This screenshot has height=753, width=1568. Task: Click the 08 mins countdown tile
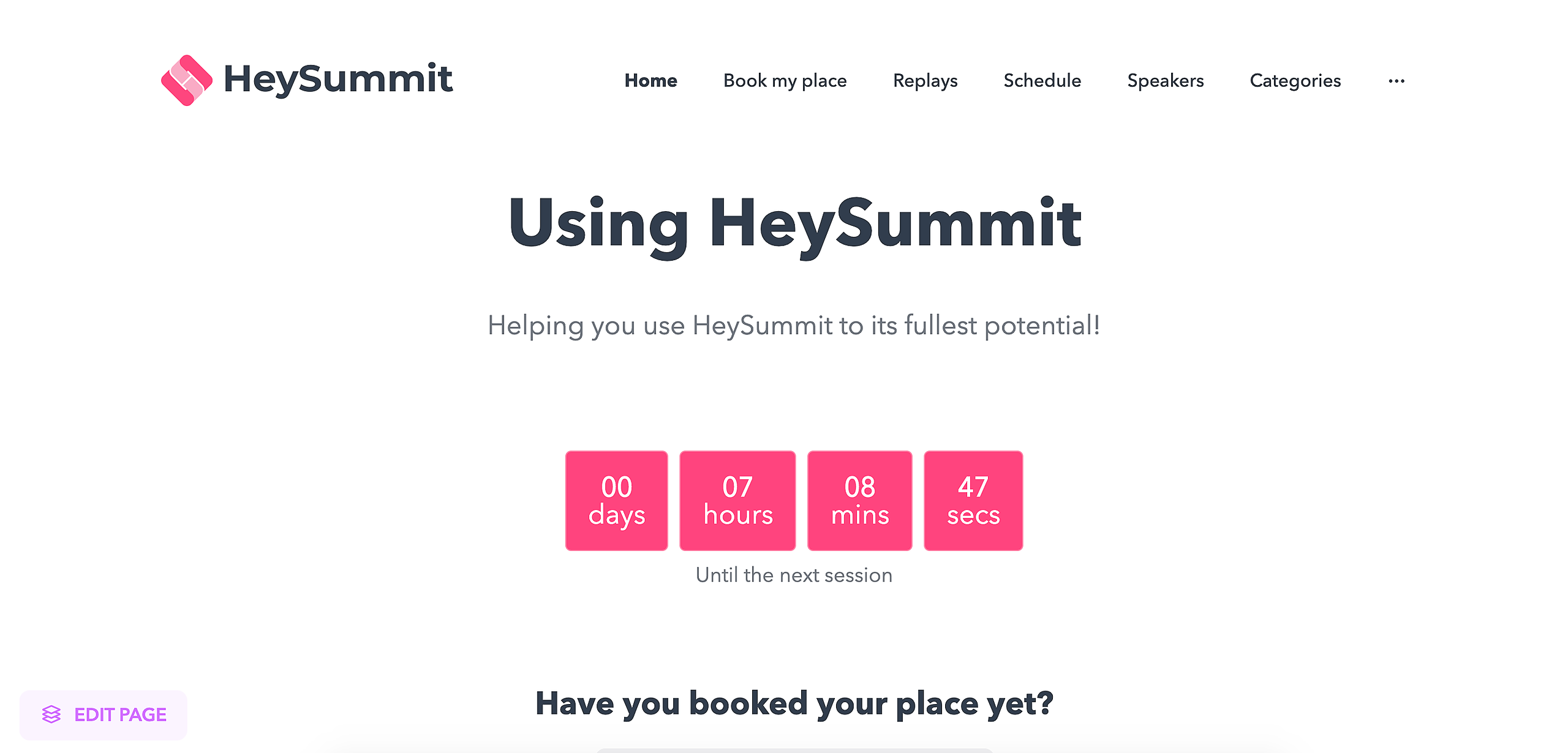859,501
